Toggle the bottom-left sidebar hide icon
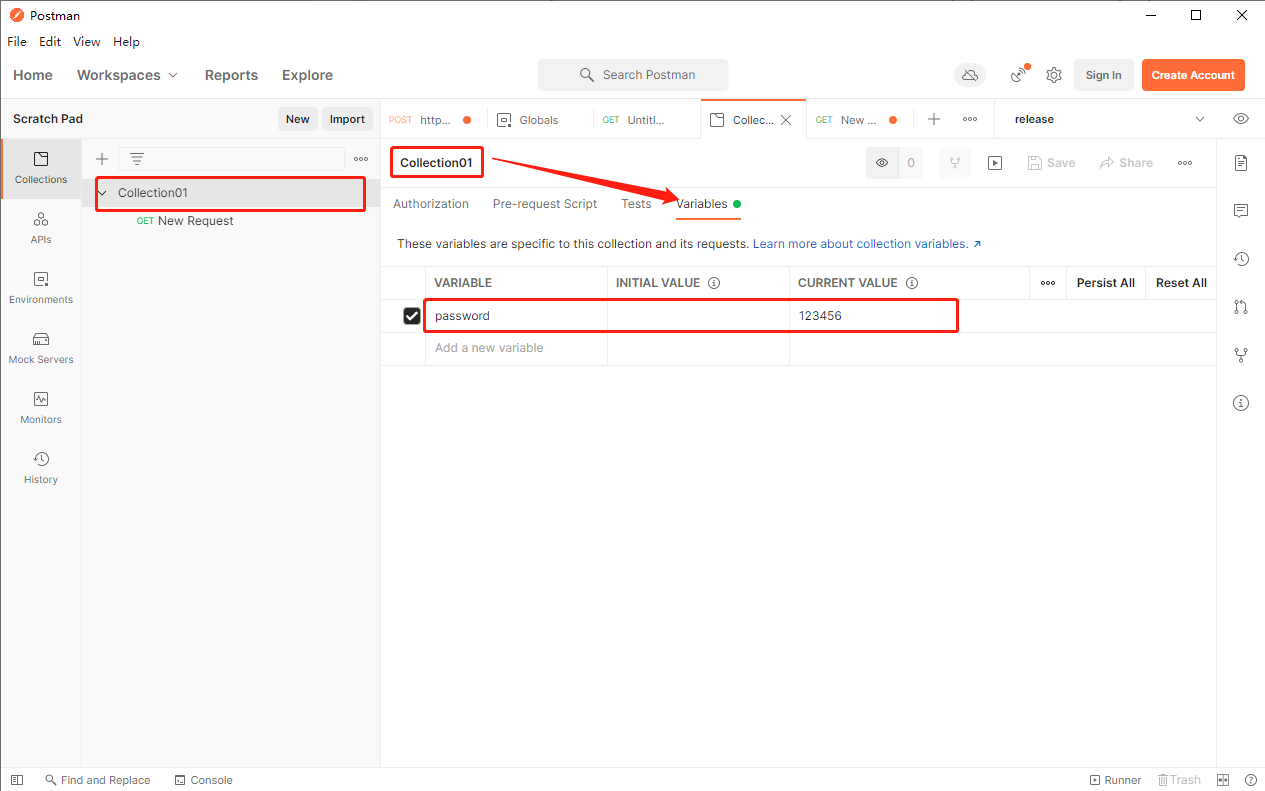Viewport: 1265px width, 791px height. tap(16, 780)
